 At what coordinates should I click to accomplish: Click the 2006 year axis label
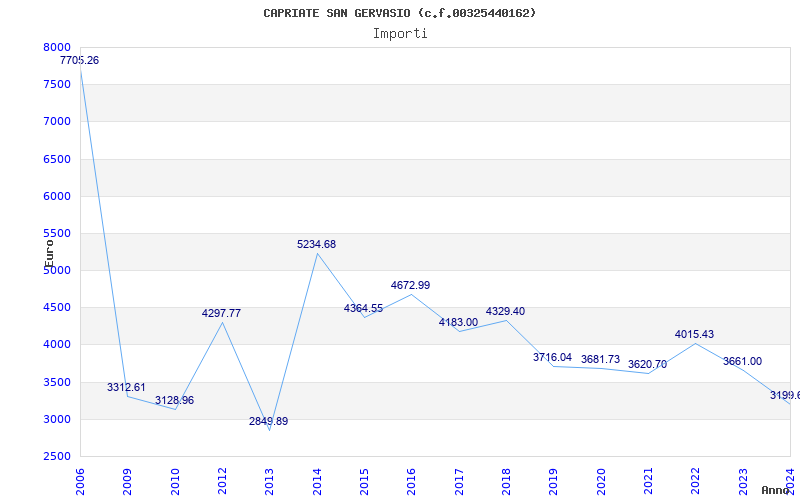click(x=80, y=482)
